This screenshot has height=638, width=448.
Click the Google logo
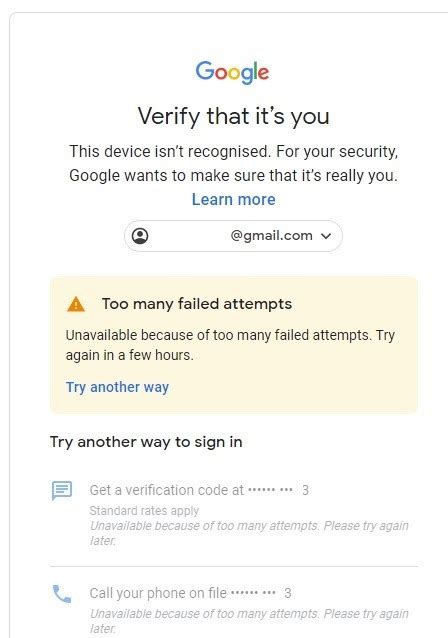tap(232, 72)
